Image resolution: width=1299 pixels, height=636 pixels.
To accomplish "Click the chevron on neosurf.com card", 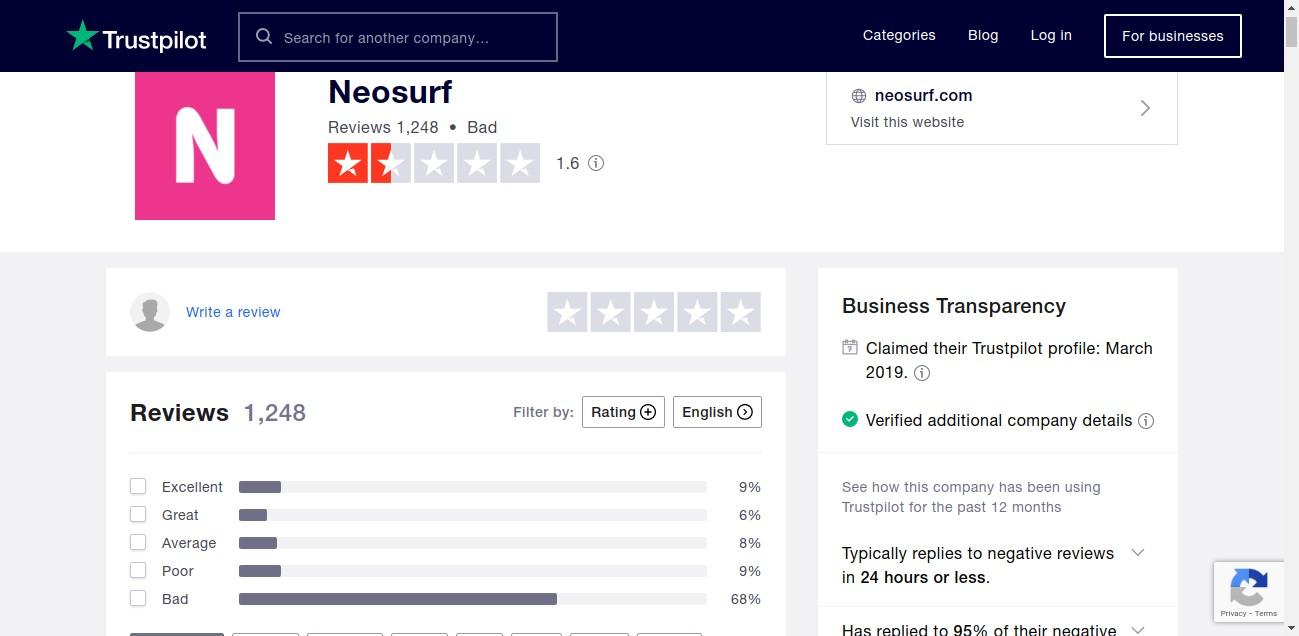I will pos(1145,108).
